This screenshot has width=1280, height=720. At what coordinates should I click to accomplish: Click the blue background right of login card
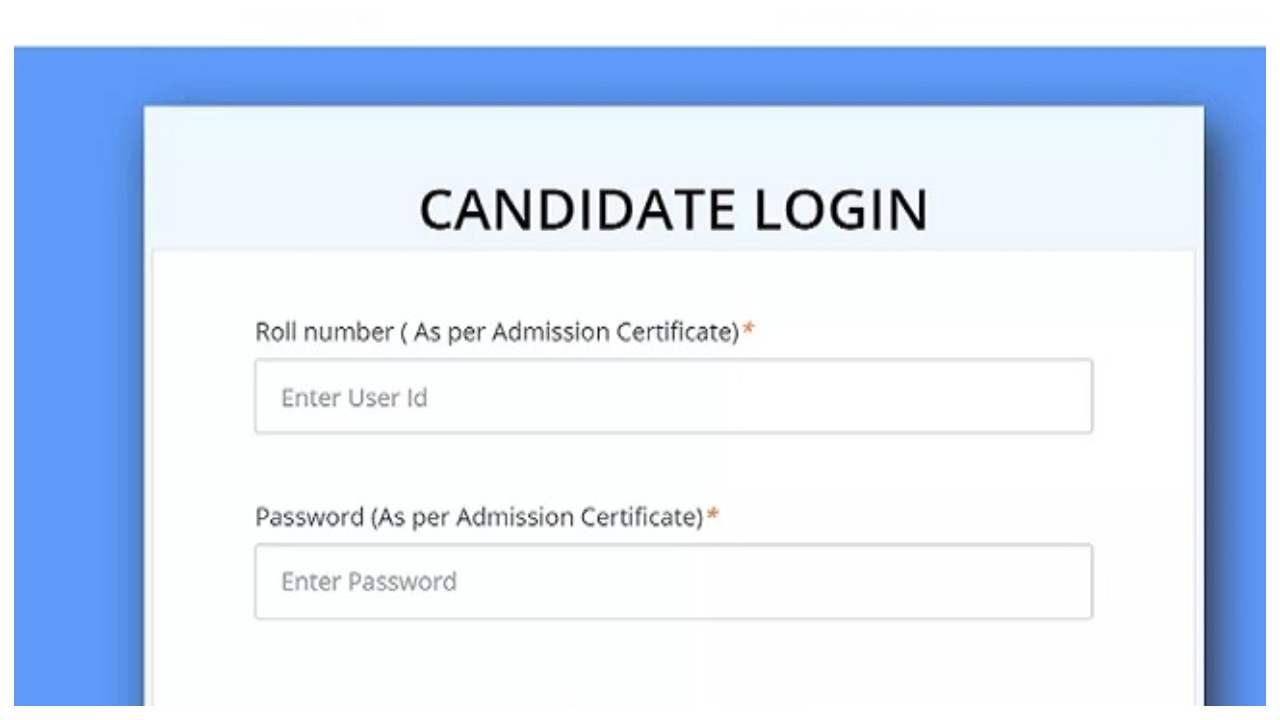[x=1236, y=400]
